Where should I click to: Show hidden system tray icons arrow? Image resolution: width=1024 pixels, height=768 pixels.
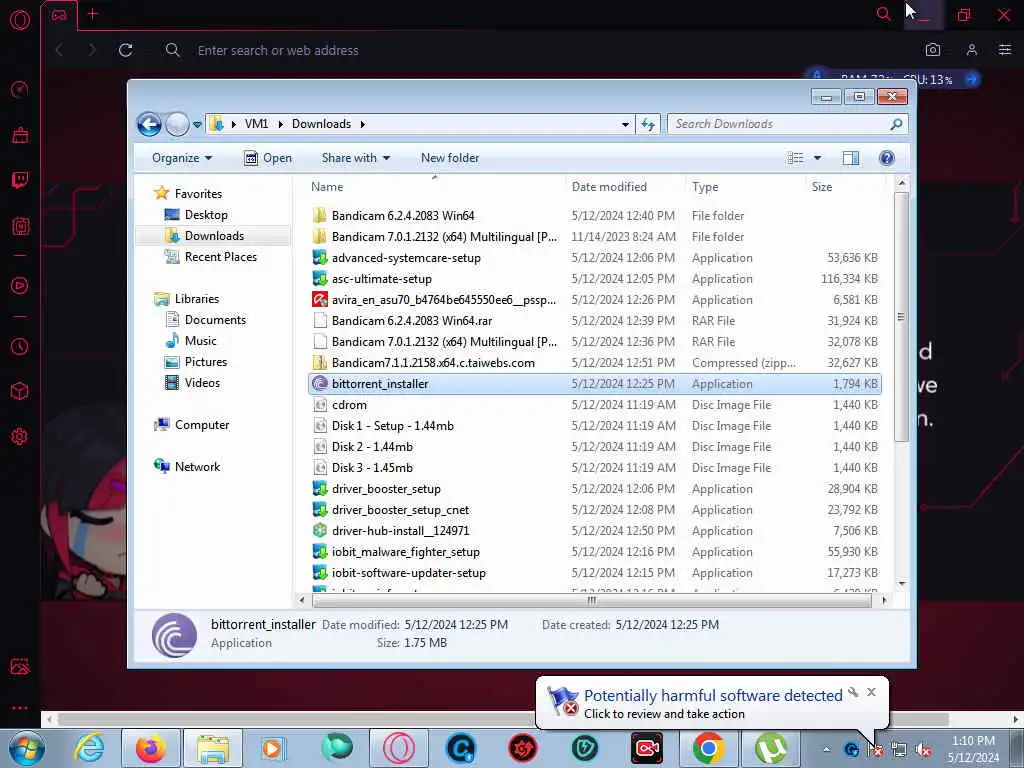(x=826, y=749)
